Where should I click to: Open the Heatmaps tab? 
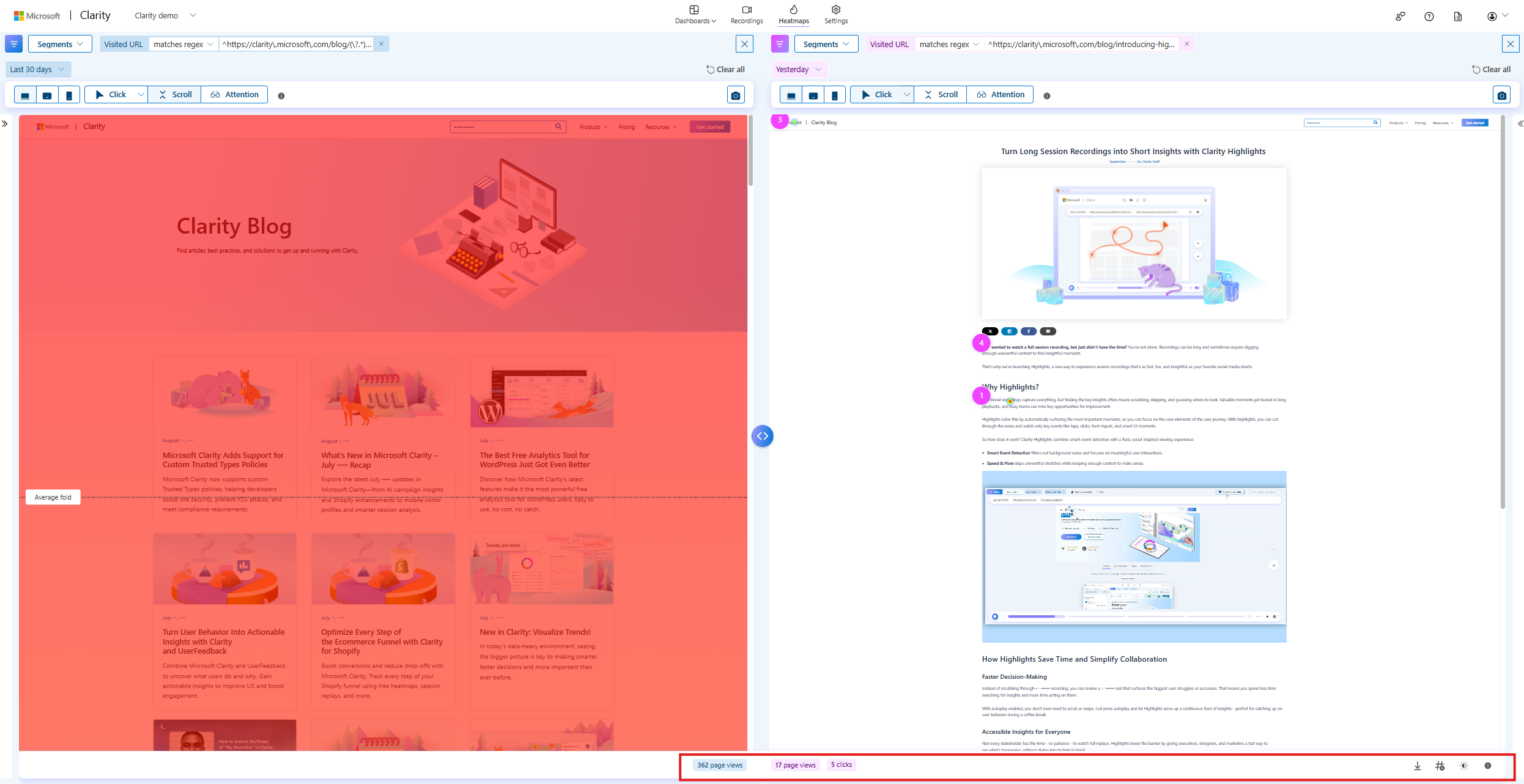794,15
